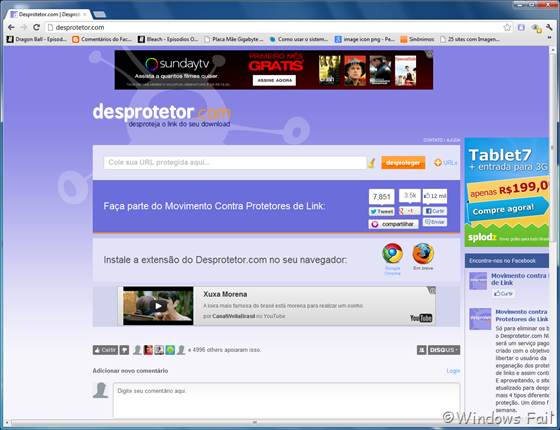
Task: Open the top Movimento contra… de Link title
Action: 520,279
